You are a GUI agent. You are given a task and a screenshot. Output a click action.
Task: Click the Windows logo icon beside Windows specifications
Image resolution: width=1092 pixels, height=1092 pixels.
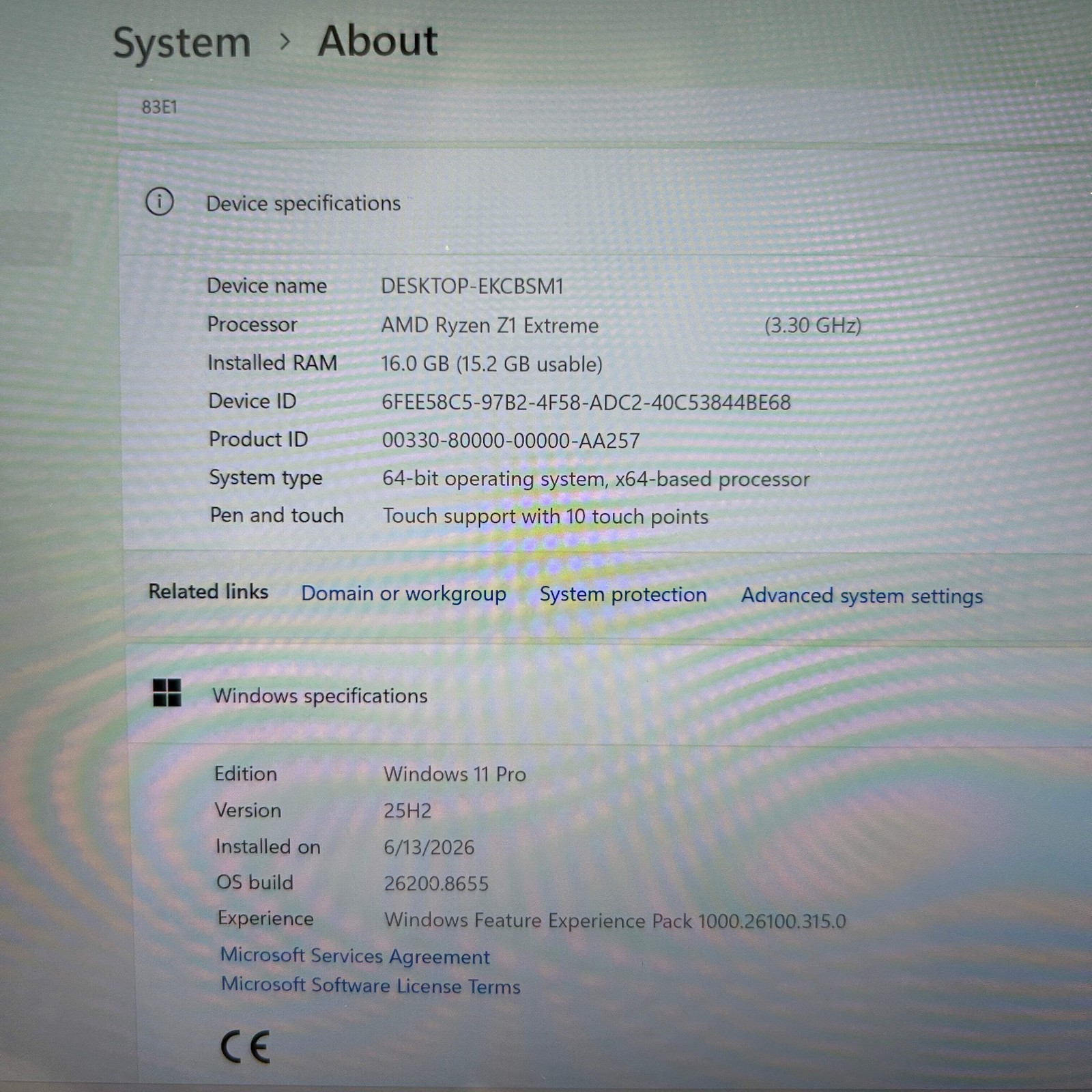167,693
